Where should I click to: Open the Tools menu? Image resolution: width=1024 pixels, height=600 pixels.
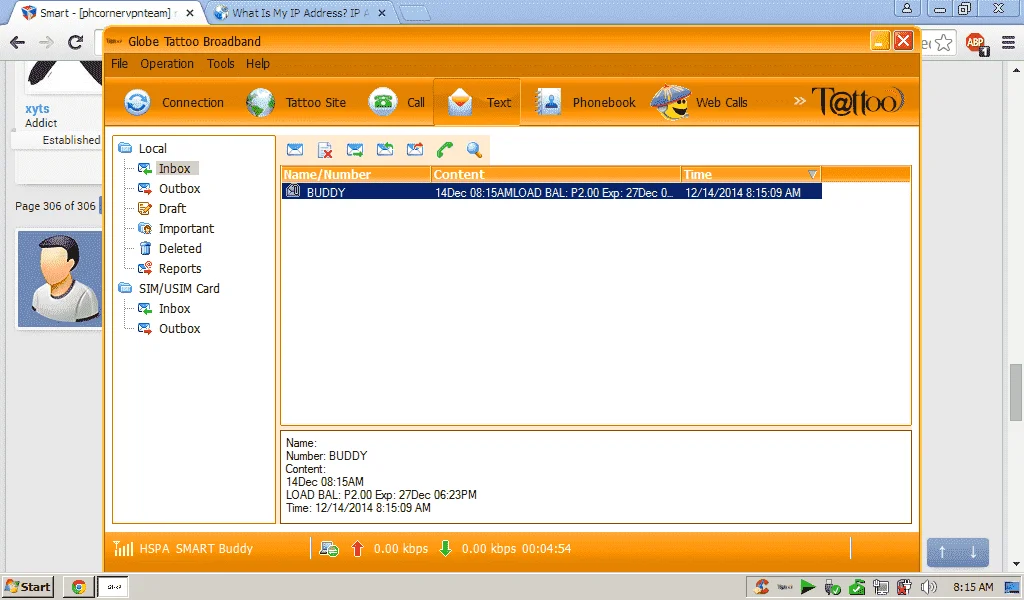coord(221,63)
